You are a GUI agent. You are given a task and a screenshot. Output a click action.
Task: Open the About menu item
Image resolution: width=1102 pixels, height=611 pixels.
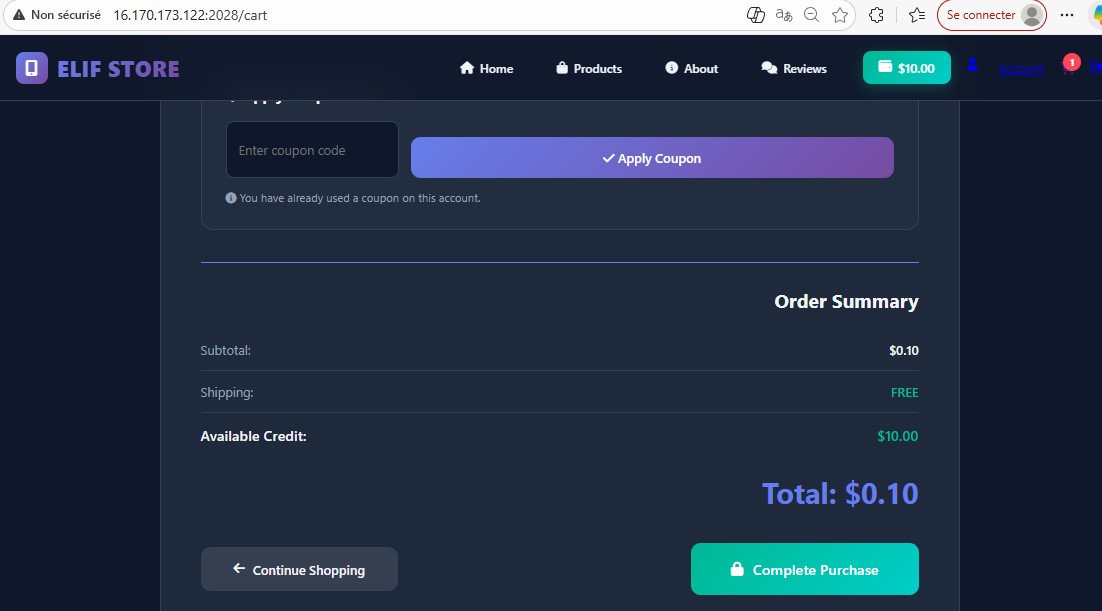pyautogui.click(x=692, y=68)
